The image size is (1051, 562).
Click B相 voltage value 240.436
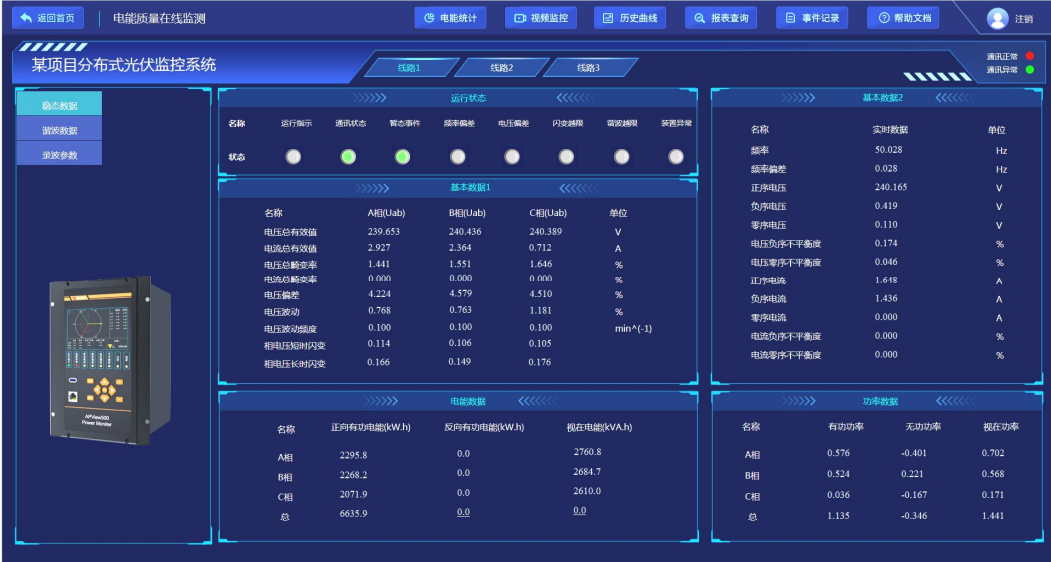click(x=465, y=231)
